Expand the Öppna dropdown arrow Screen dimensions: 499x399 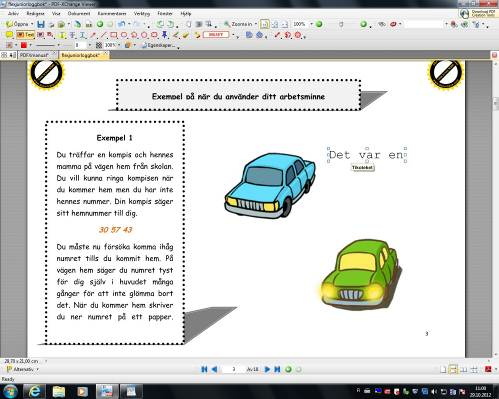32,24
